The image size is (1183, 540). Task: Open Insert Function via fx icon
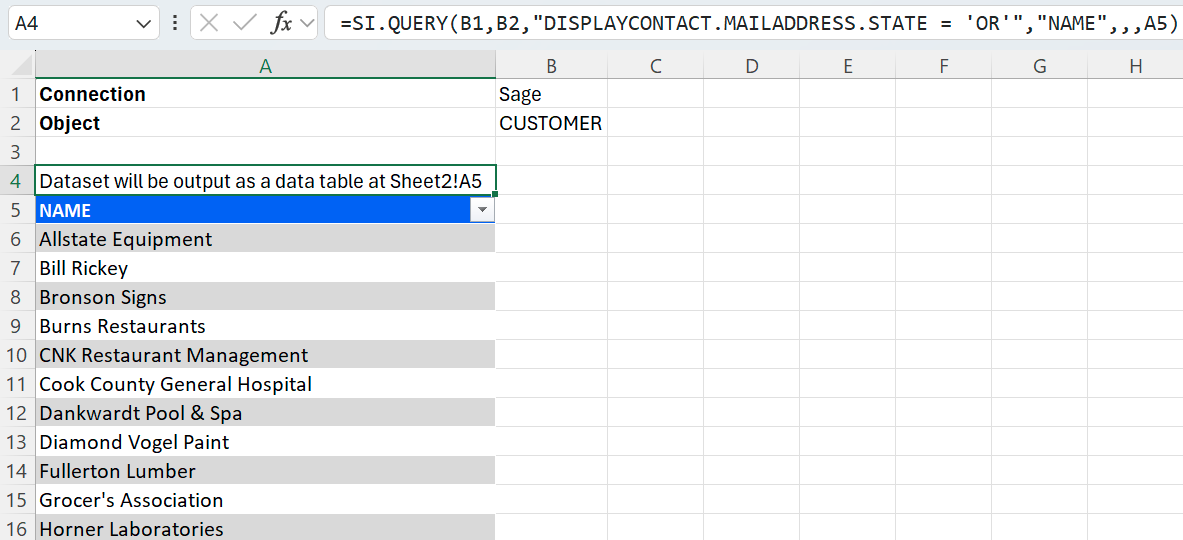(282, 23)
